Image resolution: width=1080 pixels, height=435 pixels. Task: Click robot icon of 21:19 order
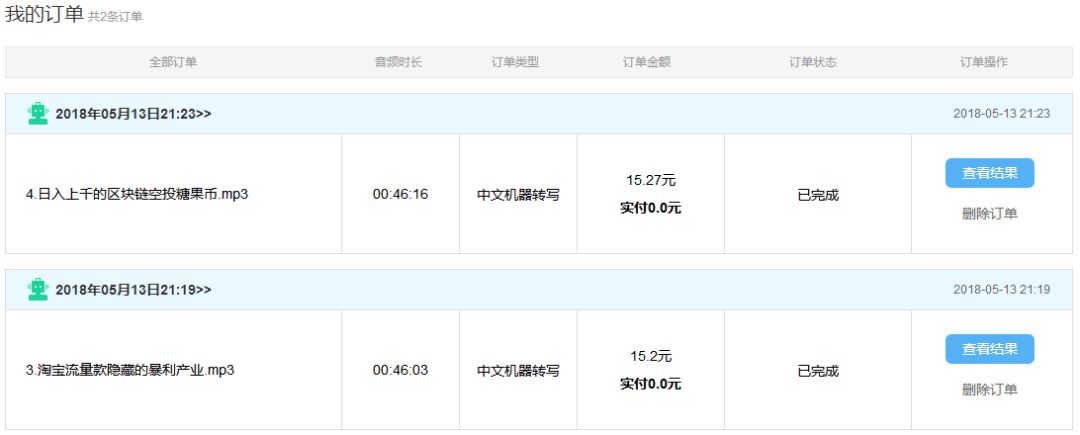click(x=38, y=290)
